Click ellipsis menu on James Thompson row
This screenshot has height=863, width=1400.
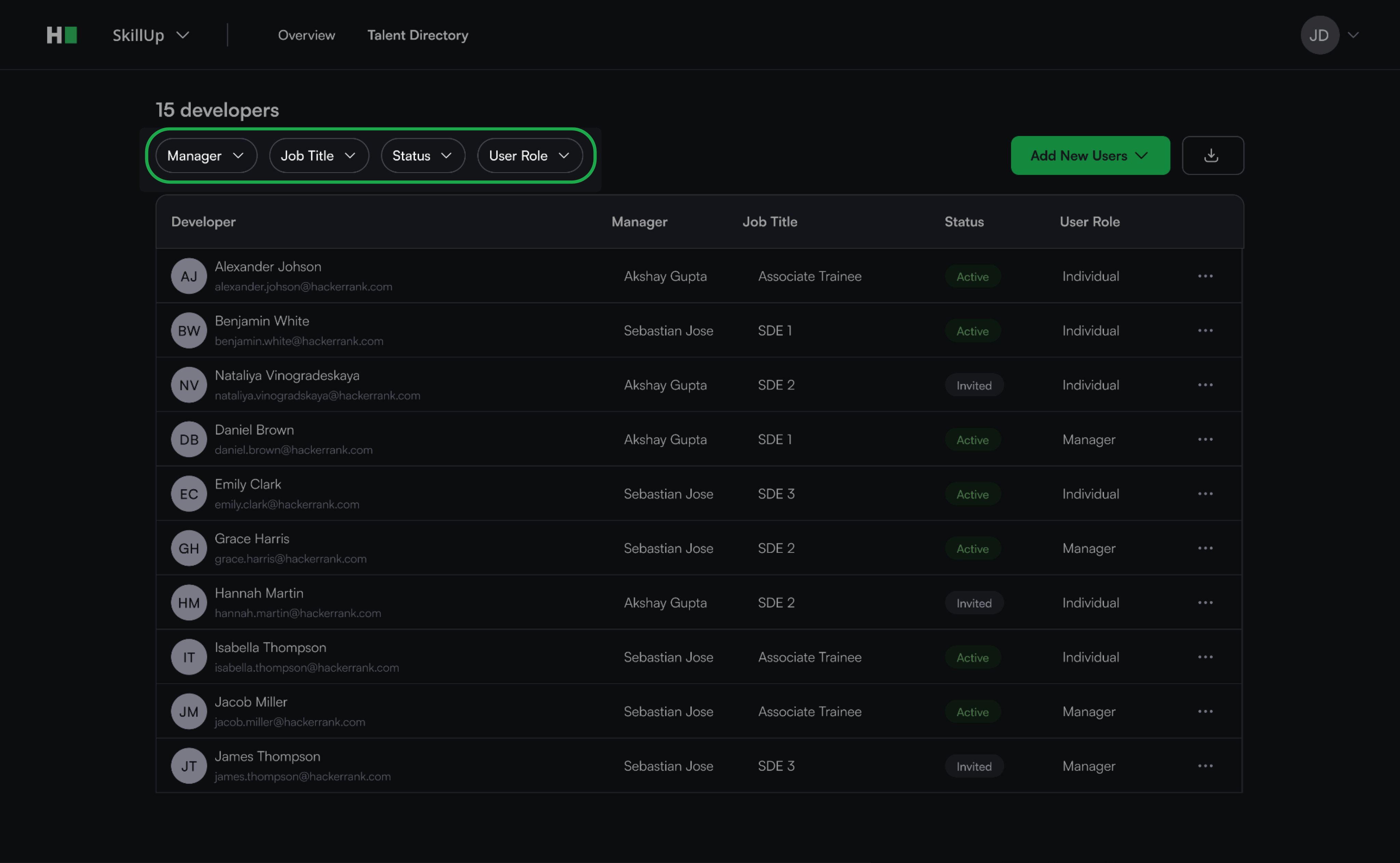(1205, 766)
